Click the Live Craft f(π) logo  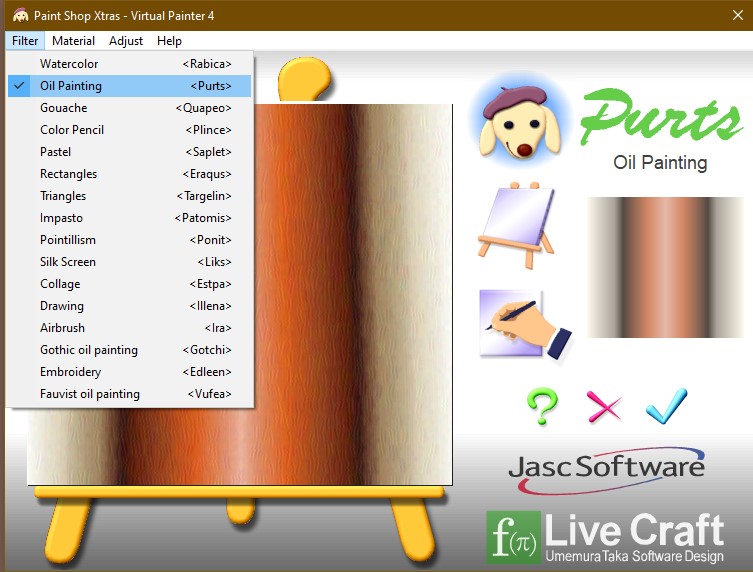(514, 537)
